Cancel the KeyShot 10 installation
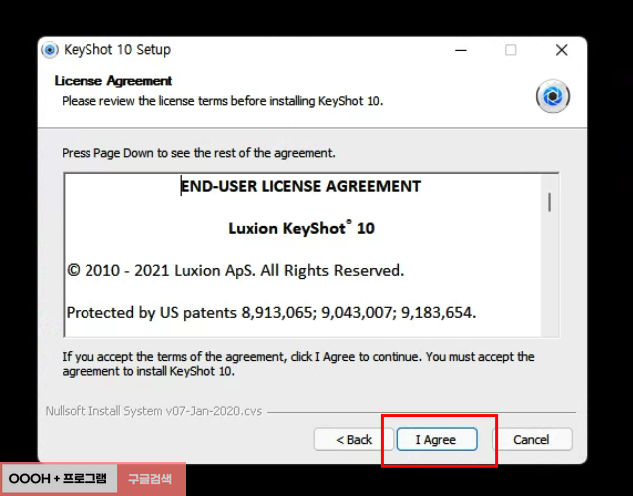 (x=532, y=439)
